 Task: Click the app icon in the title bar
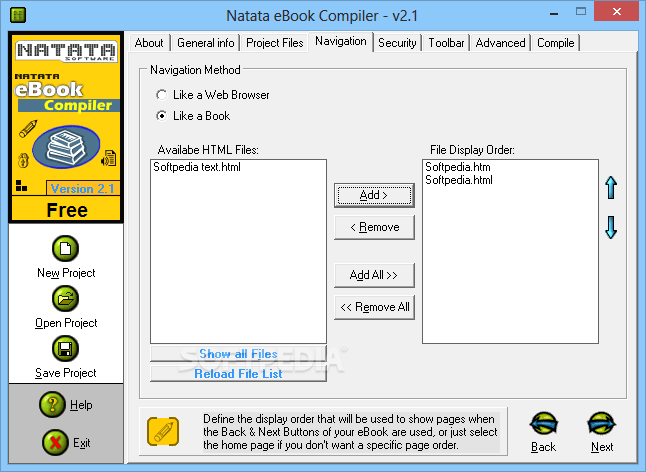coord(18,15)
